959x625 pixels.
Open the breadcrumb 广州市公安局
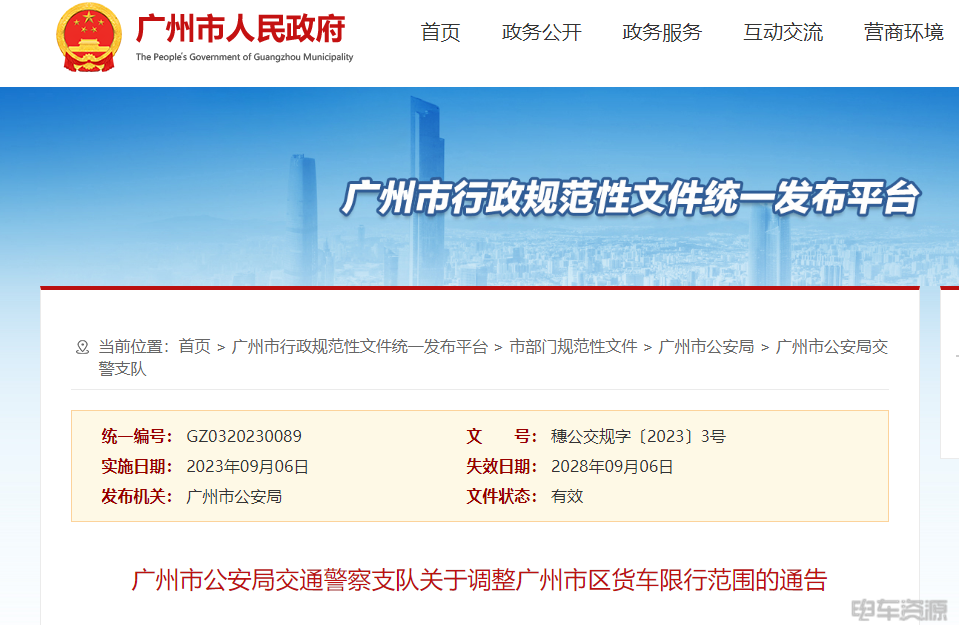(x=706, y=347)
